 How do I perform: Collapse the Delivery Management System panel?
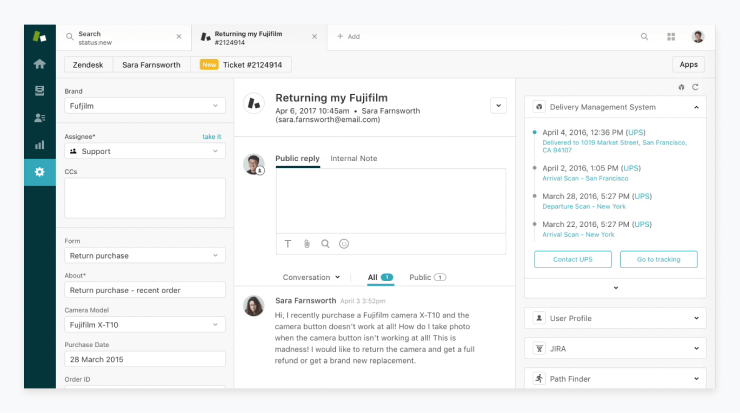pos(696,106)
